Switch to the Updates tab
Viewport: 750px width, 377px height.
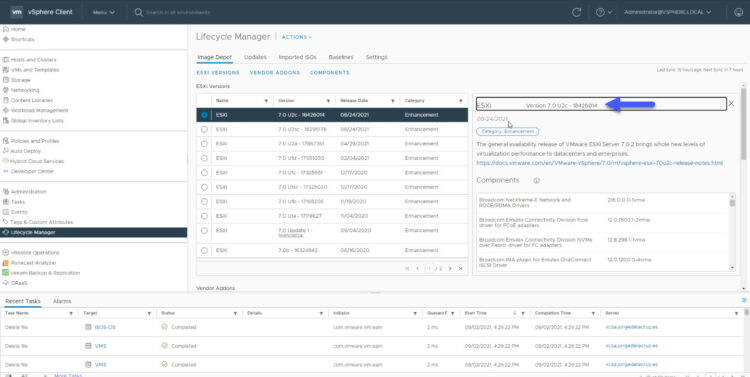(255, 57)
